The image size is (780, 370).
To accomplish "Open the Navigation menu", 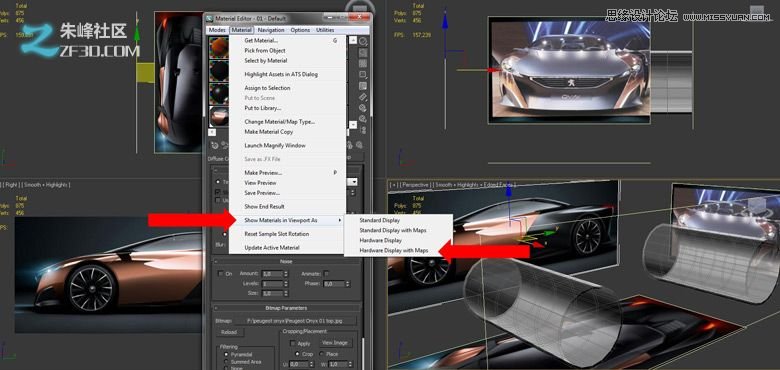I will [x=271, y=30].
